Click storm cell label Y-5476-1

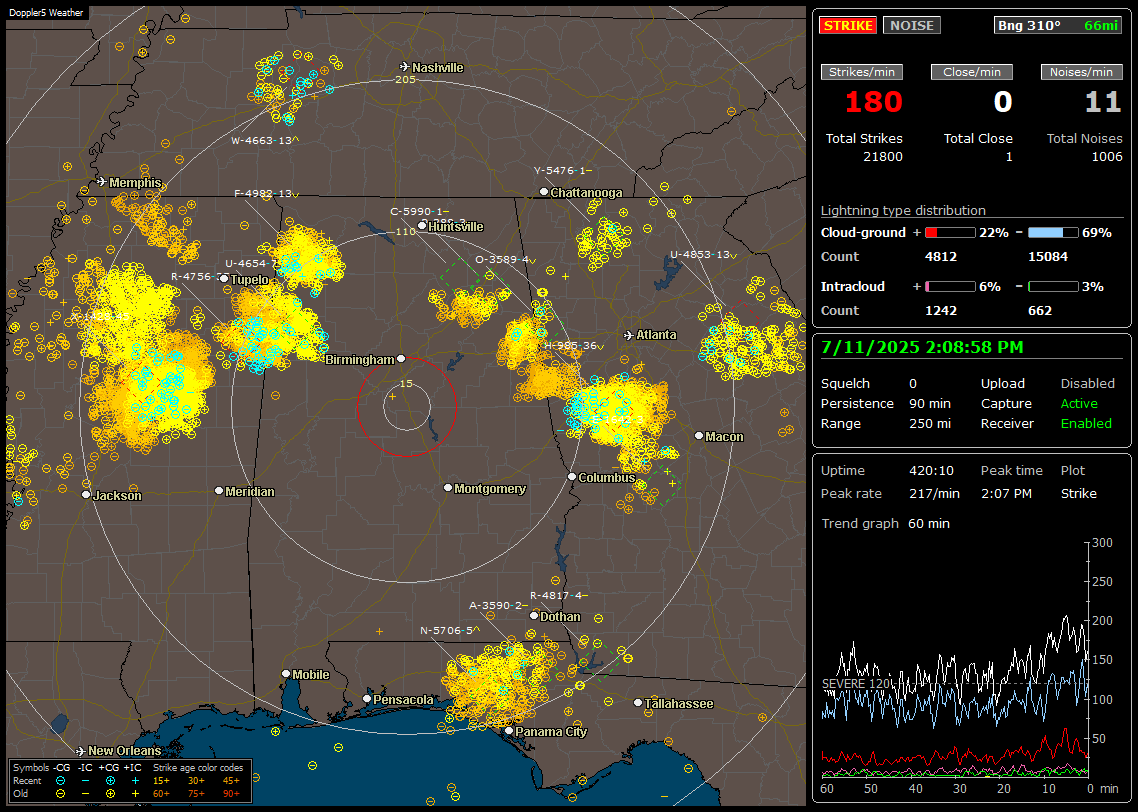click(562, 170)
